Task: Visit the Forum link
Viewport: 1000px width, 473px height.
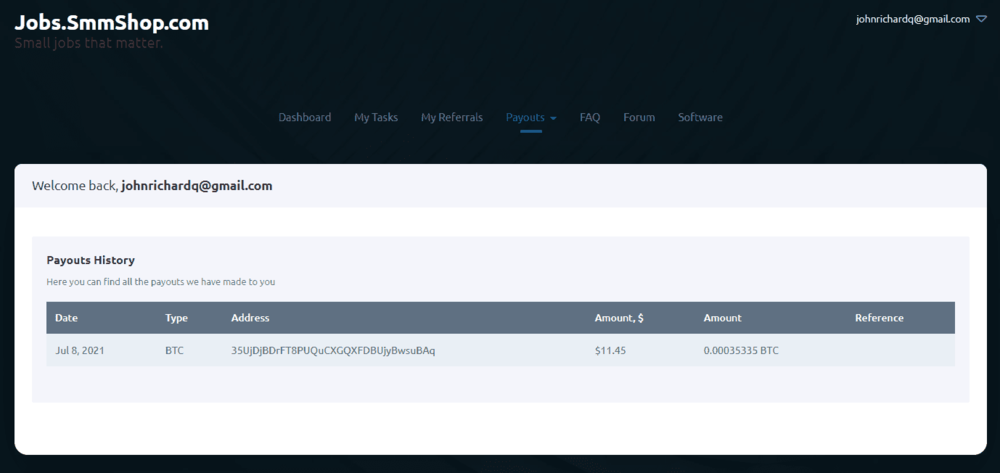Action: (639, 117)
